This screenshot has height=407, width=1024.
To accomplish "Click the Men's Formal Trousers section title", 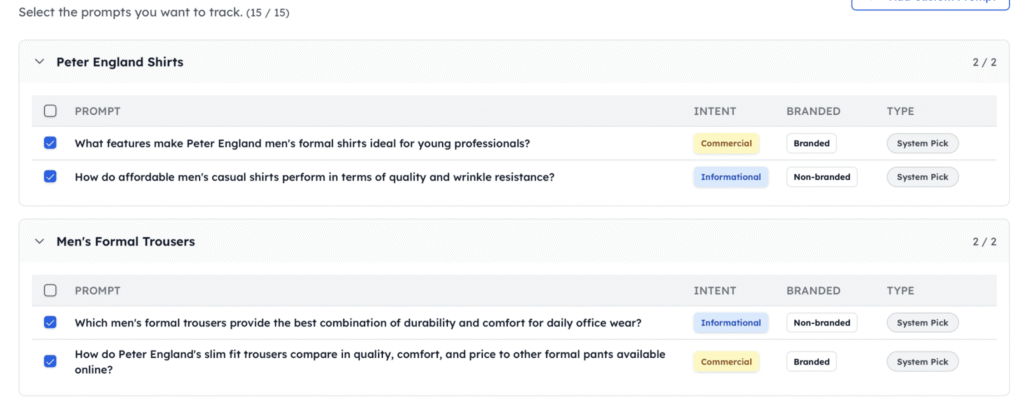I will [x=125, y=242].
